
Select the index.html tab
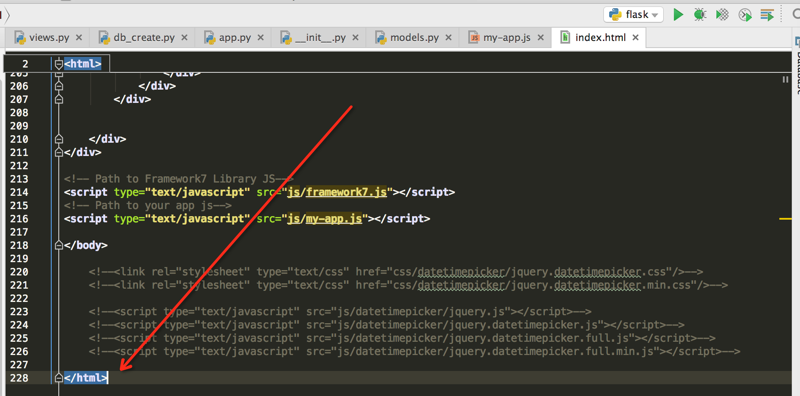[x=600, y=38]
